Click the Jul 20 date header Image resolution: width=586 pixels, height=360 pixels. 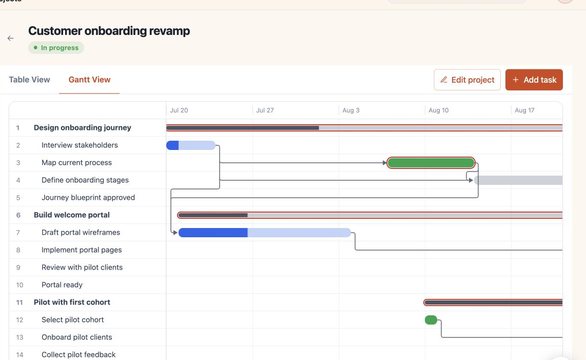[x=179, y=110]
